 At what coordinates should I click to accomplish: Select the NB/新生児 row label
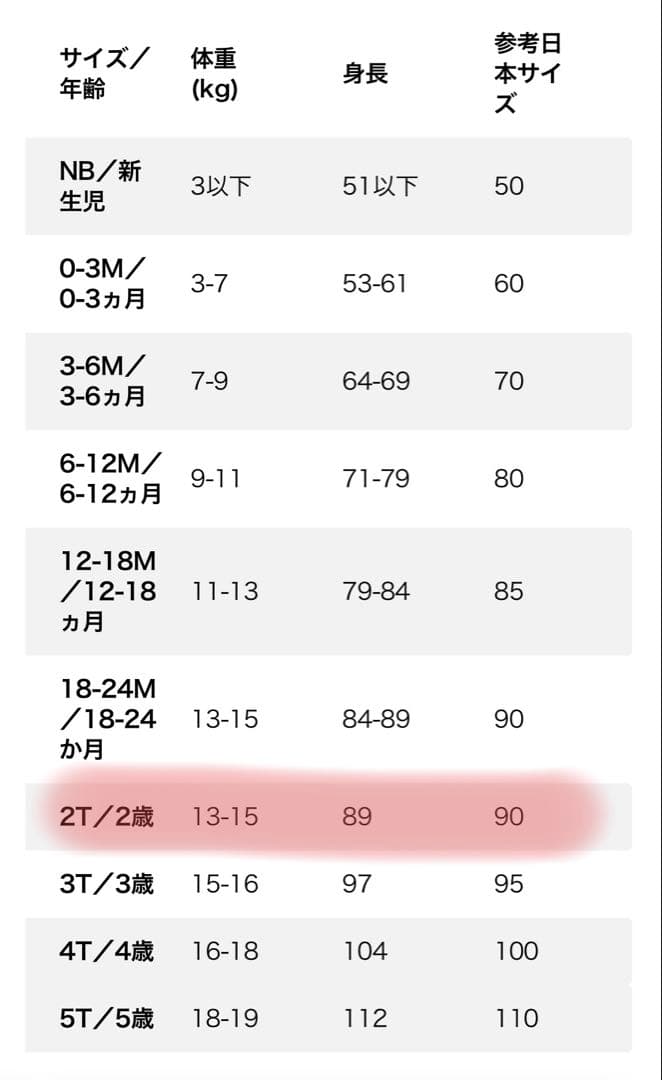tap(100, 186)
